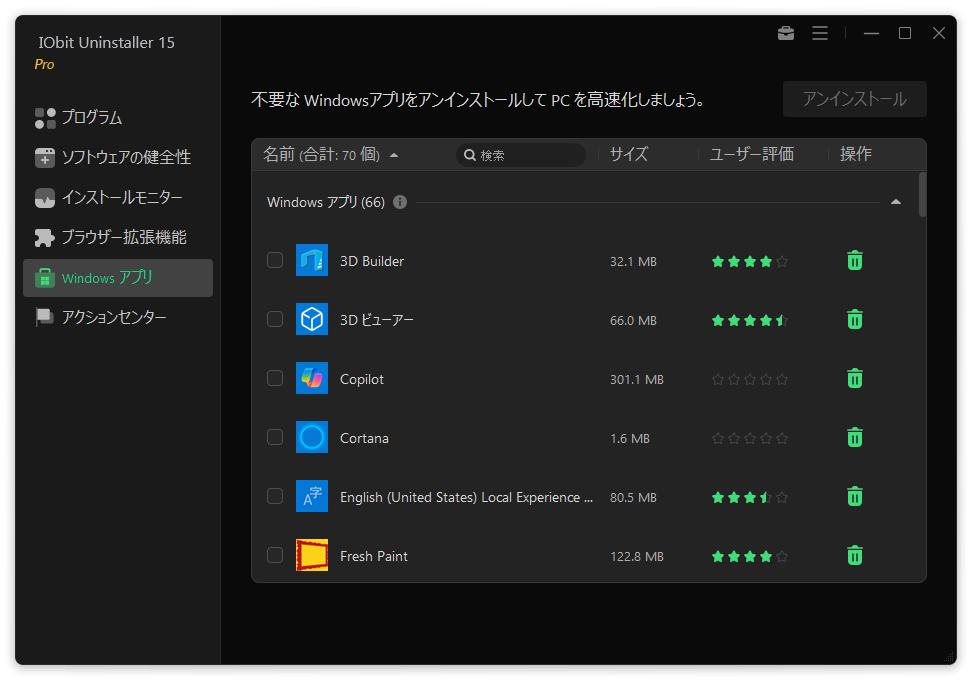Image resolution: width=972 pixels, height=680 pixels.
Task: Sort list by サイズ column header
Action: (629, 154)
